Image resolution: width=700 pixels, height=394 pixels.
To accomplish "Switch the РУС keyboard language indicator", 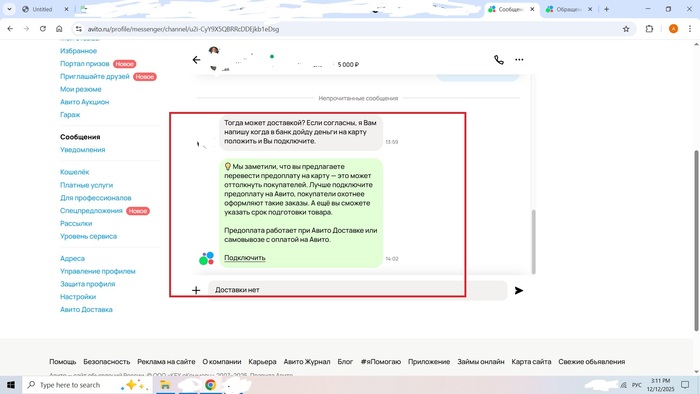I will (637, 385).
